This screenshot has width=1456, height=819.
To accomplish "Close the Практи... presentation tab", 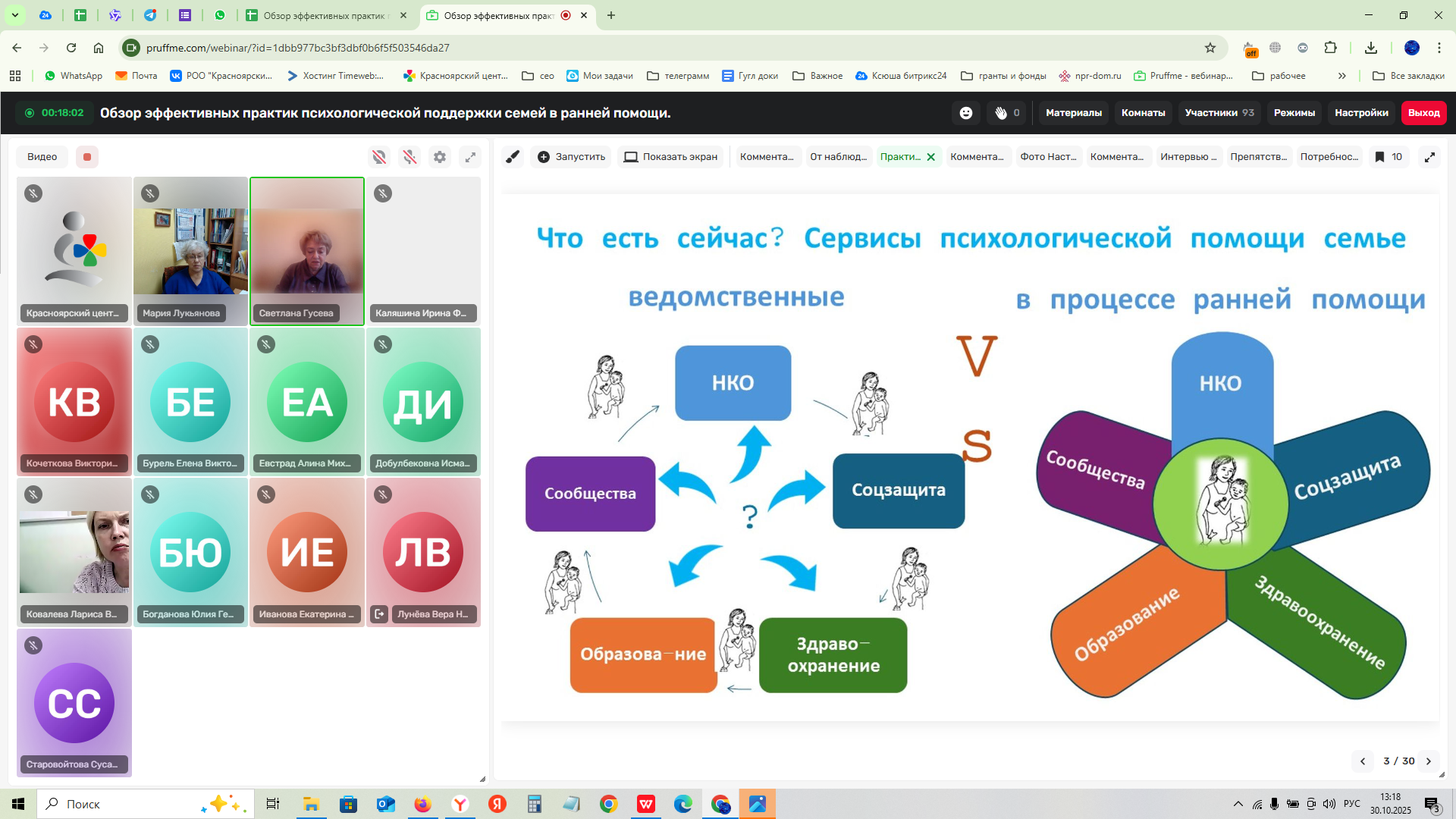I will (x=931, y=157).
